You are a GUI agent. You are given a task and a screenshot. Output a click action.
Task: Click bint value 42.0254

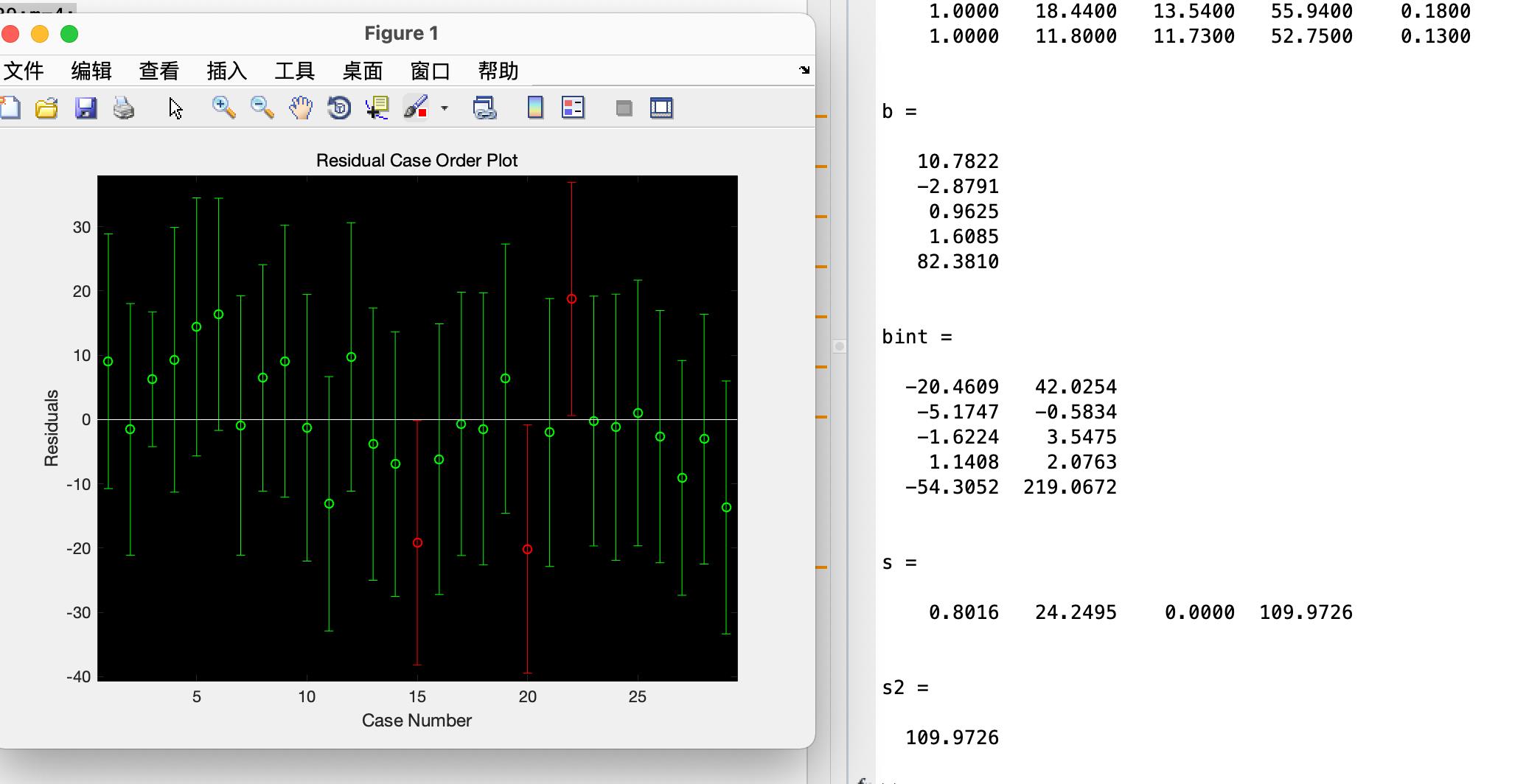[x=1076, y=387]
